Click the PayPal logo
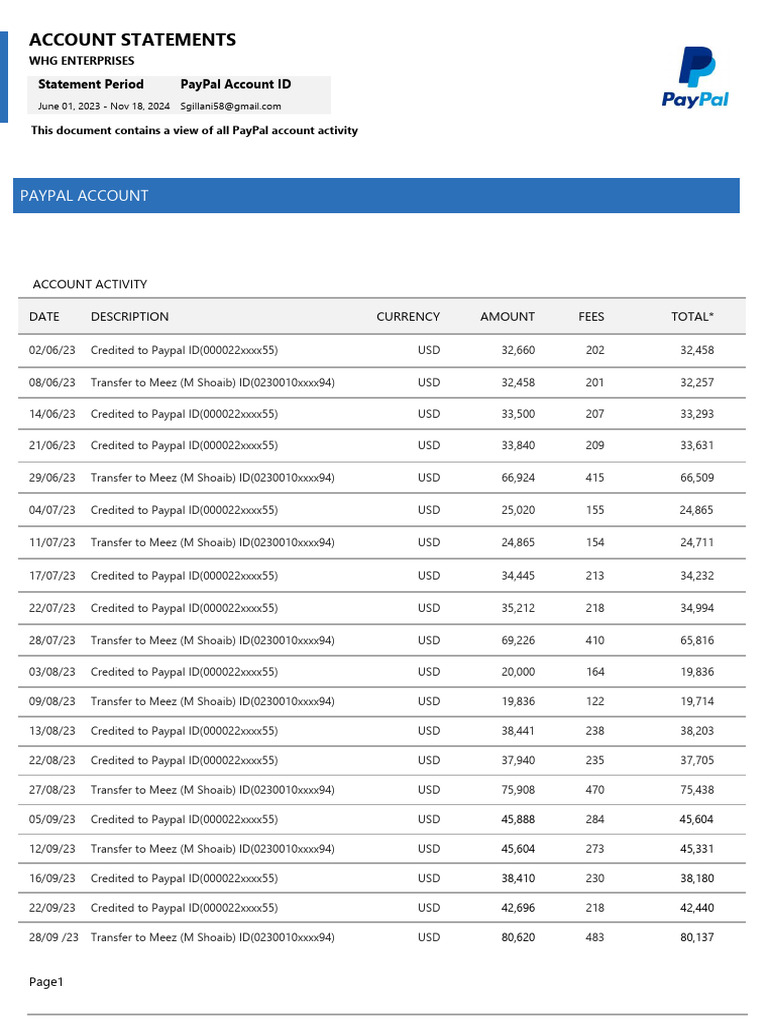Screen dimensions: 768x1024 [x=695, y=77]
